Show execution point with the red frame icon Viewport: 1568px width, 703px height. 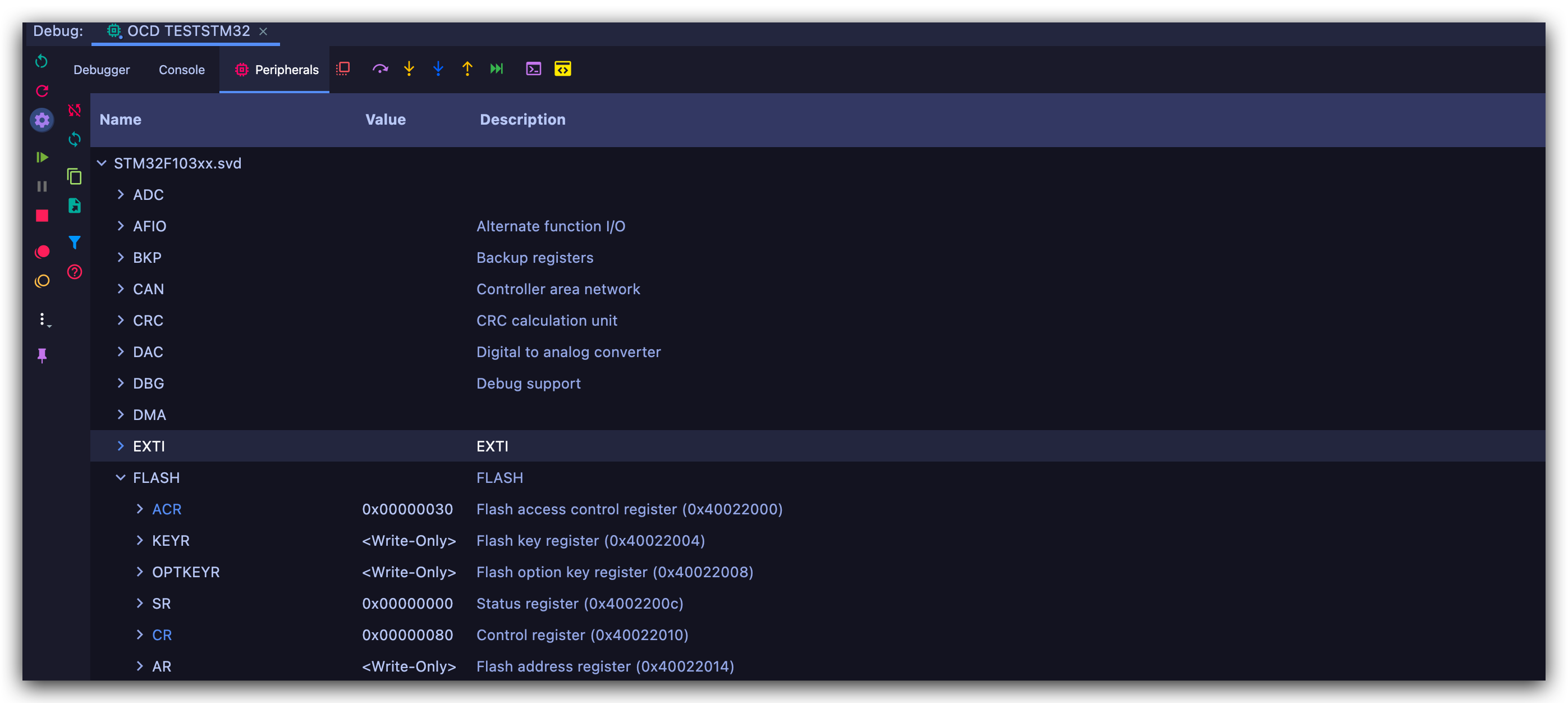pyautogui.click(x=343, y=69)
